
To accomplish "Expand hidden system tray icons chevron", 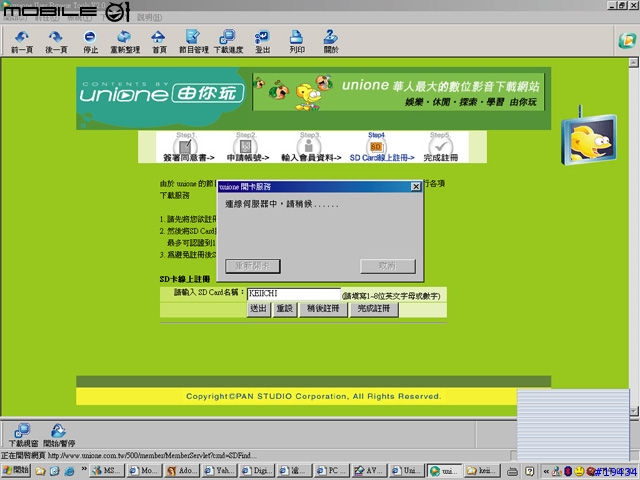I will point(546,471).
